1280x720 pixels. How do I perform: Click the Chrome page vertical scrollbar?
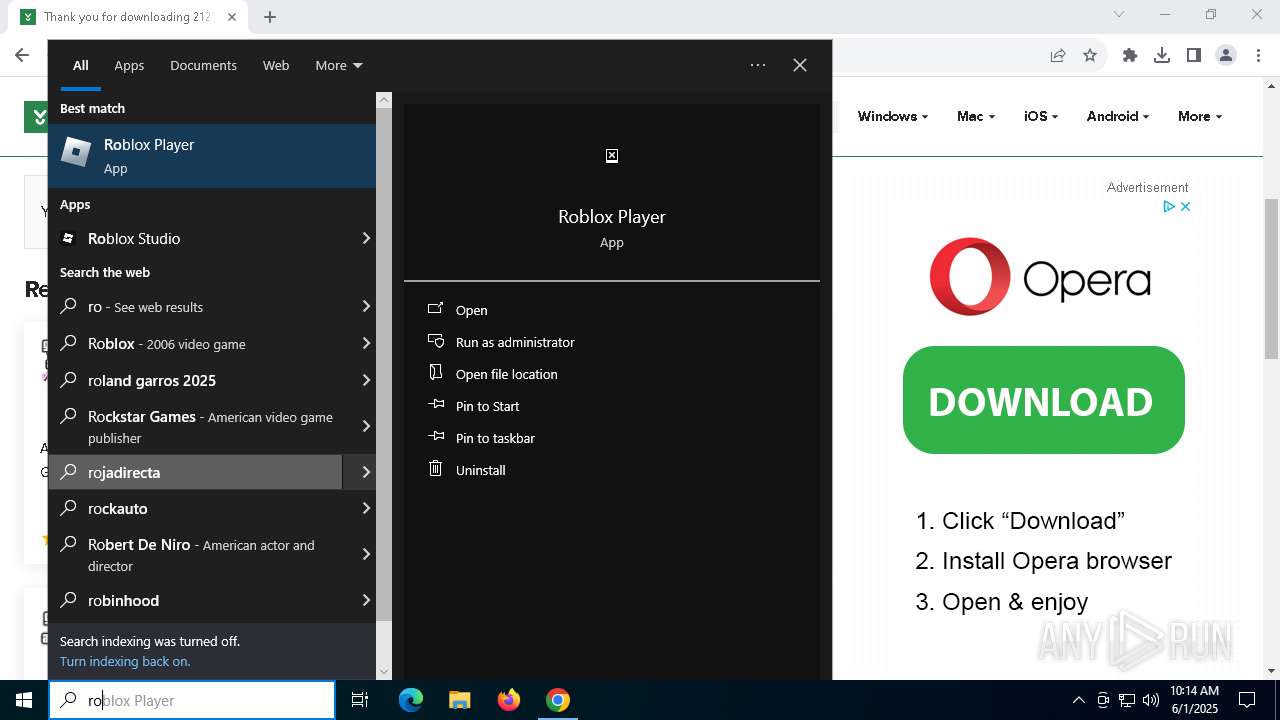coord(1271,278)
